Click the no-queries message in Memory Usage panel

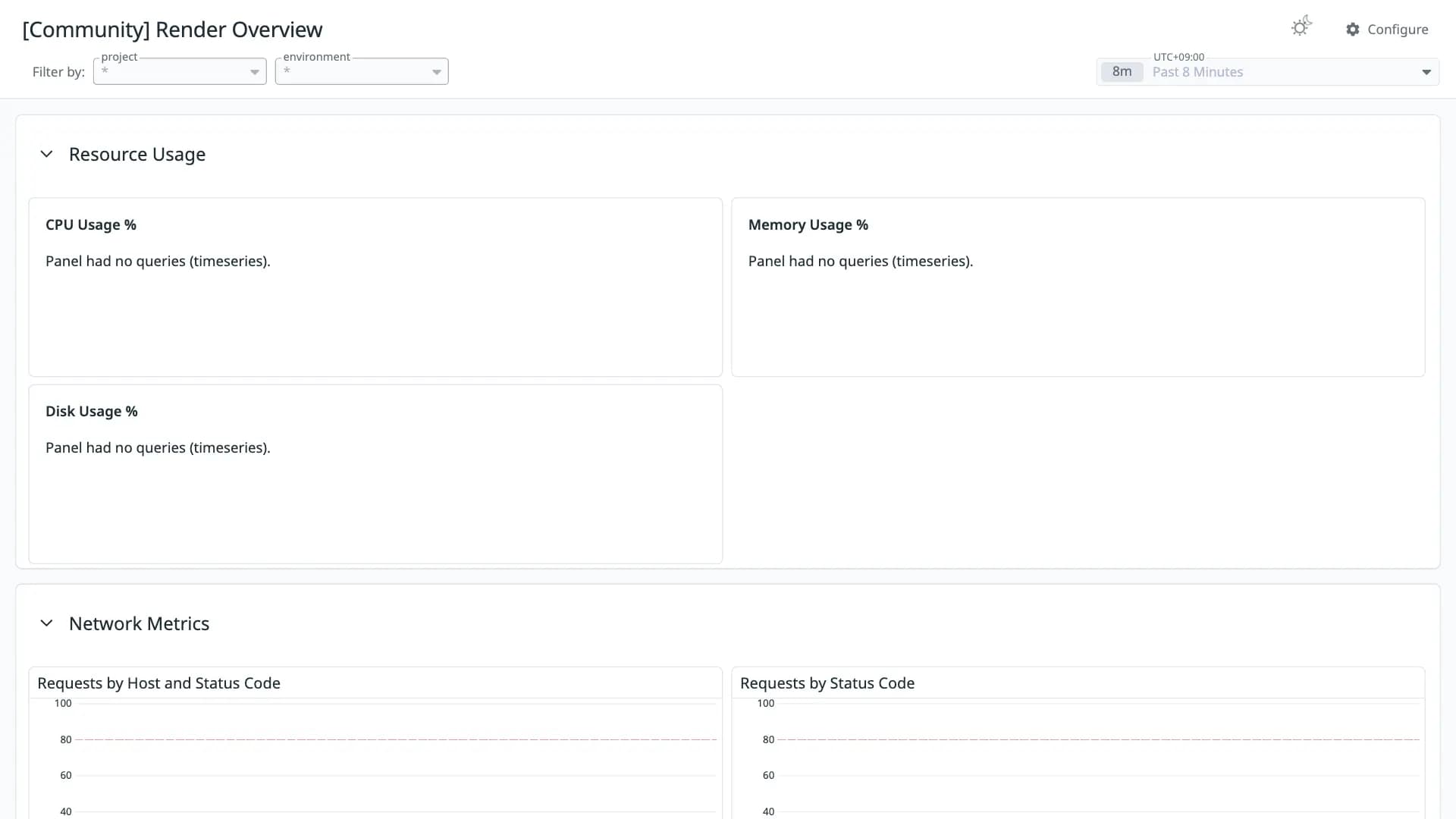click(861, 261)
